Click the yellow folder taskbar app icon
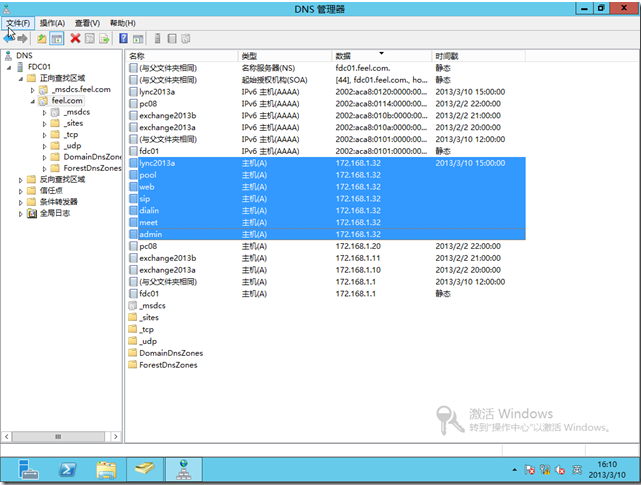 pos(145,469)
